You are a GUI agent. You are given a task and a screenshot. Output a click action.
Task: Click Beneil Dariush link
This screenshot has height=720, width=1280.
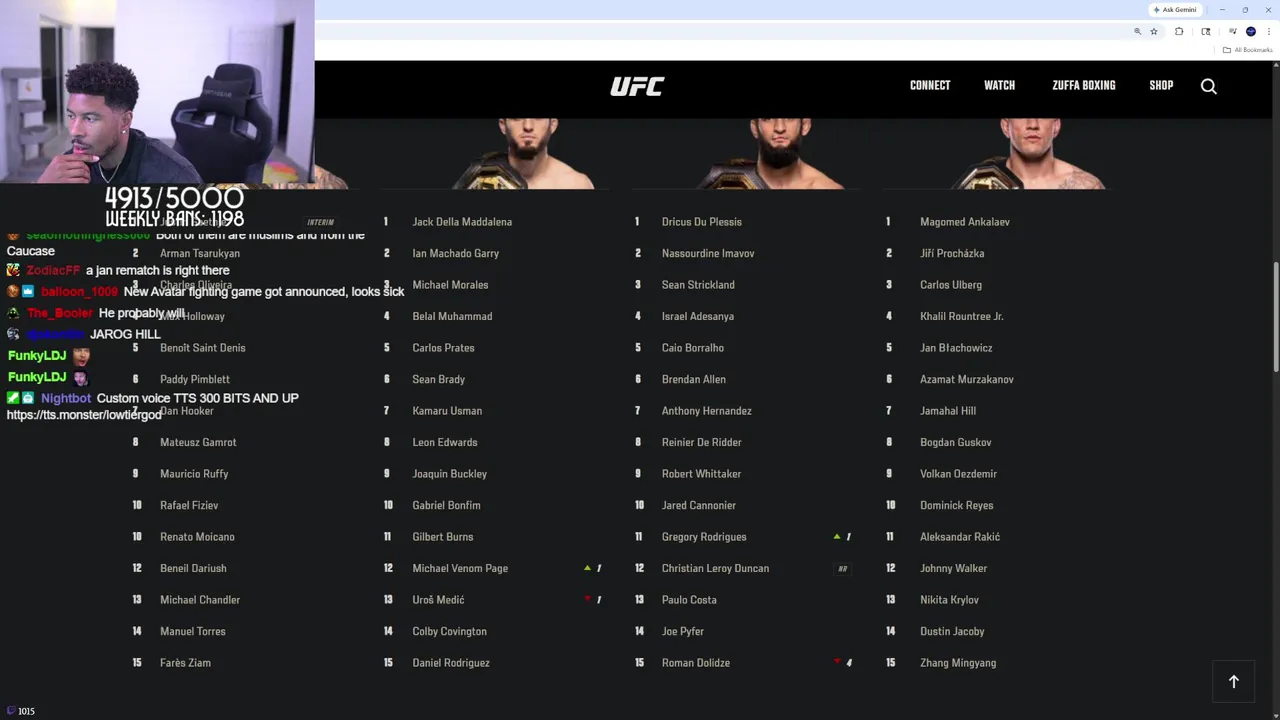(193, 568)
